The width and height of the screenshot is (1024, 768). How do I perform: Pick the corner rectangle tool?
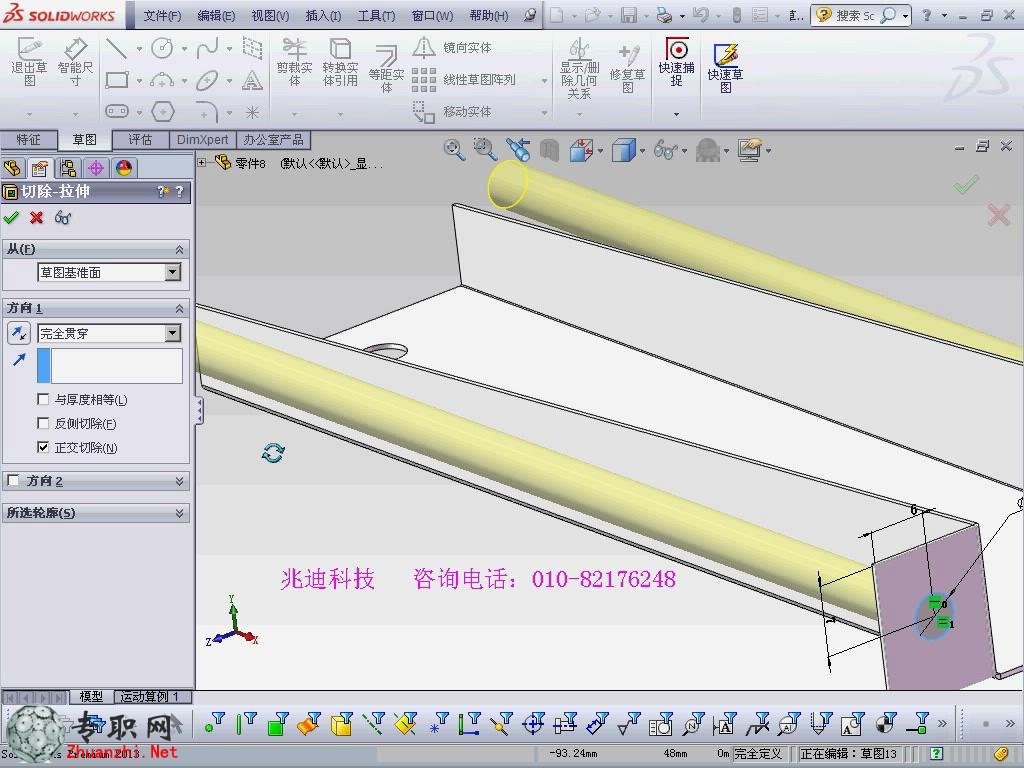pyautogui.click(x=117, y=80)
